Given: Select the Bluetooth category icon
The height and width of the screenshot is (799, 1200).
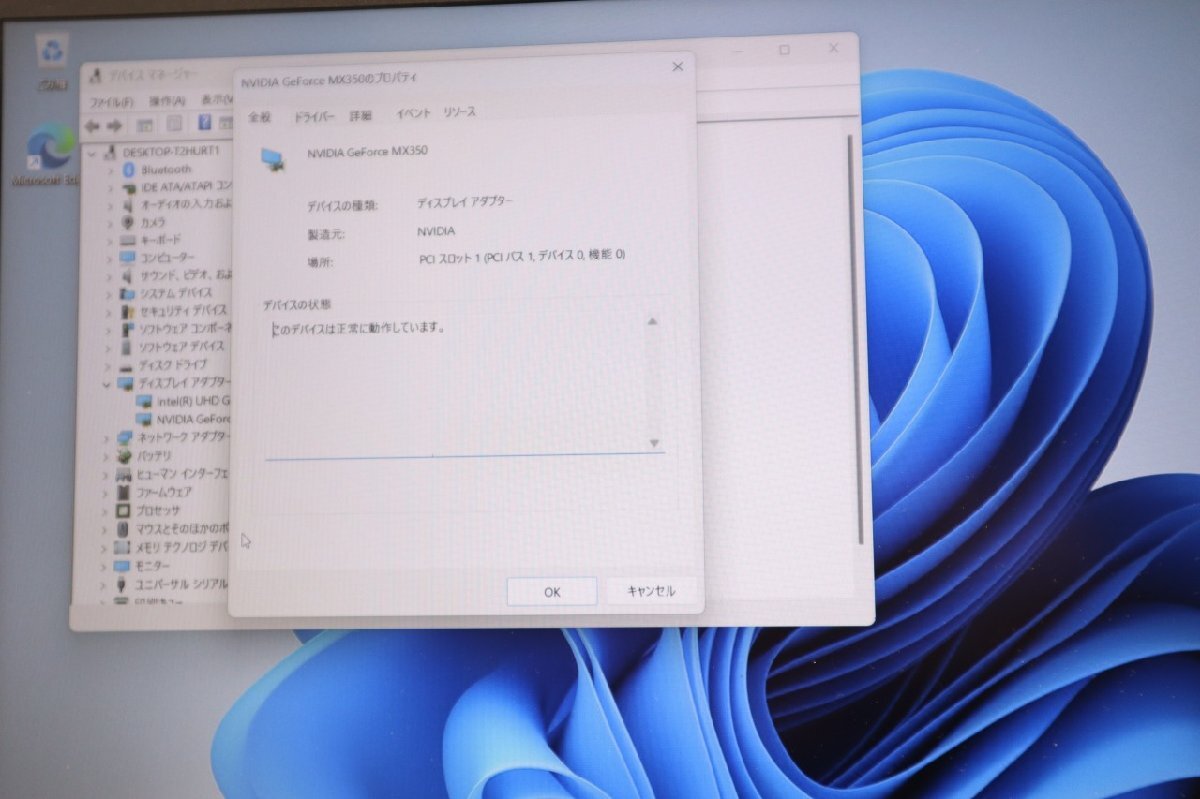Looking at the screenshot, I should [x=128, y=169].
